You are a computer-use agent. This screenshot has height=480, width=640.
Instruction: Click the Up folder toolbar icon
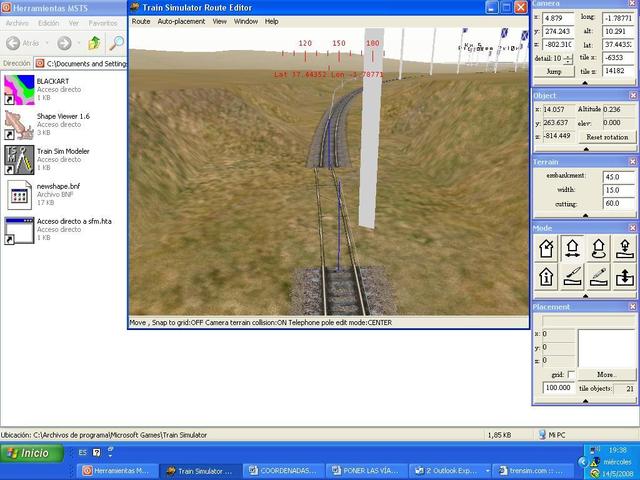pyautogui.click(x=93, y=43)
